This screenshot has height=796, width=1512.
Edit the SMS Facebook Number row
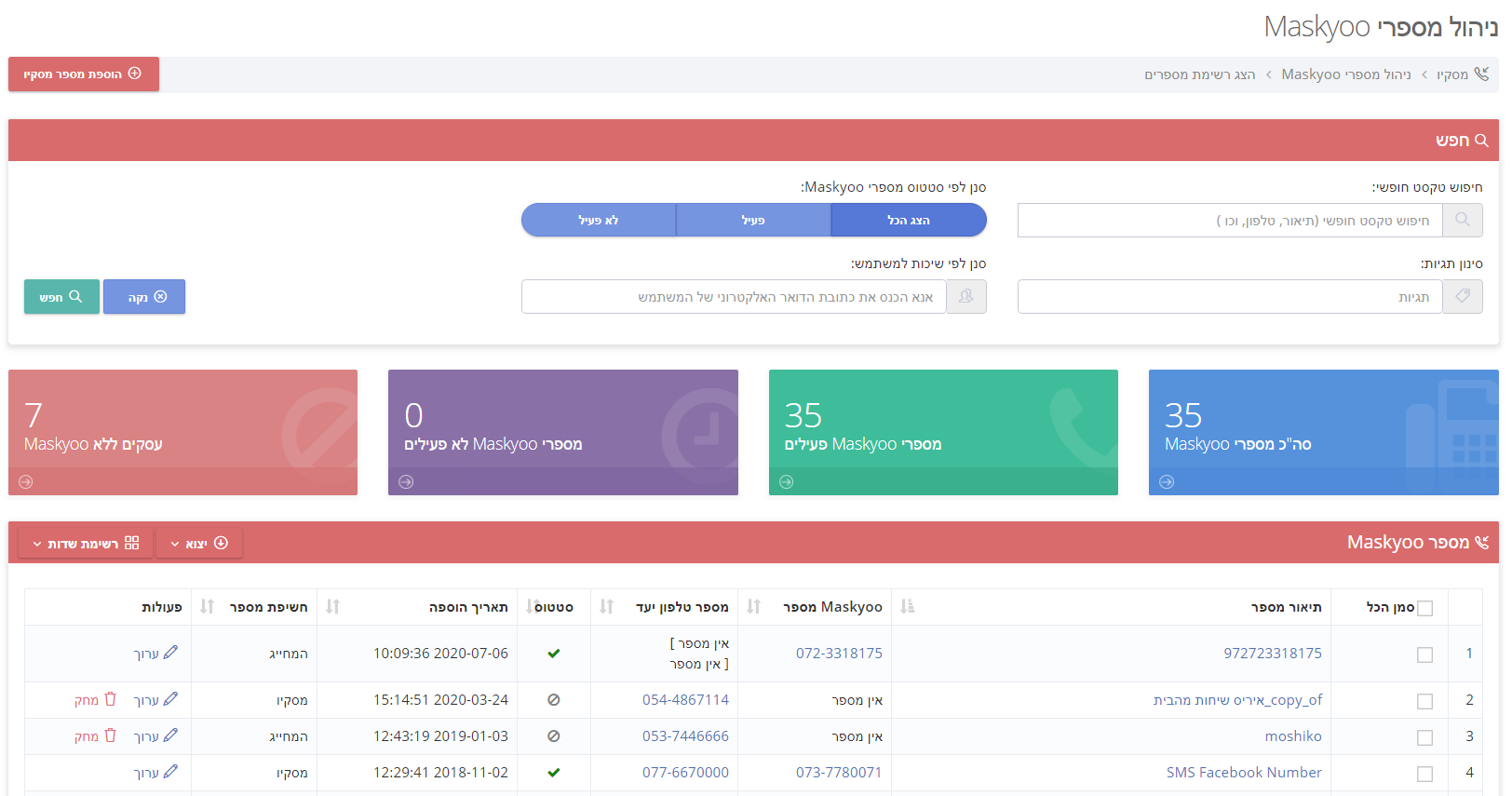tap(156, 773)
